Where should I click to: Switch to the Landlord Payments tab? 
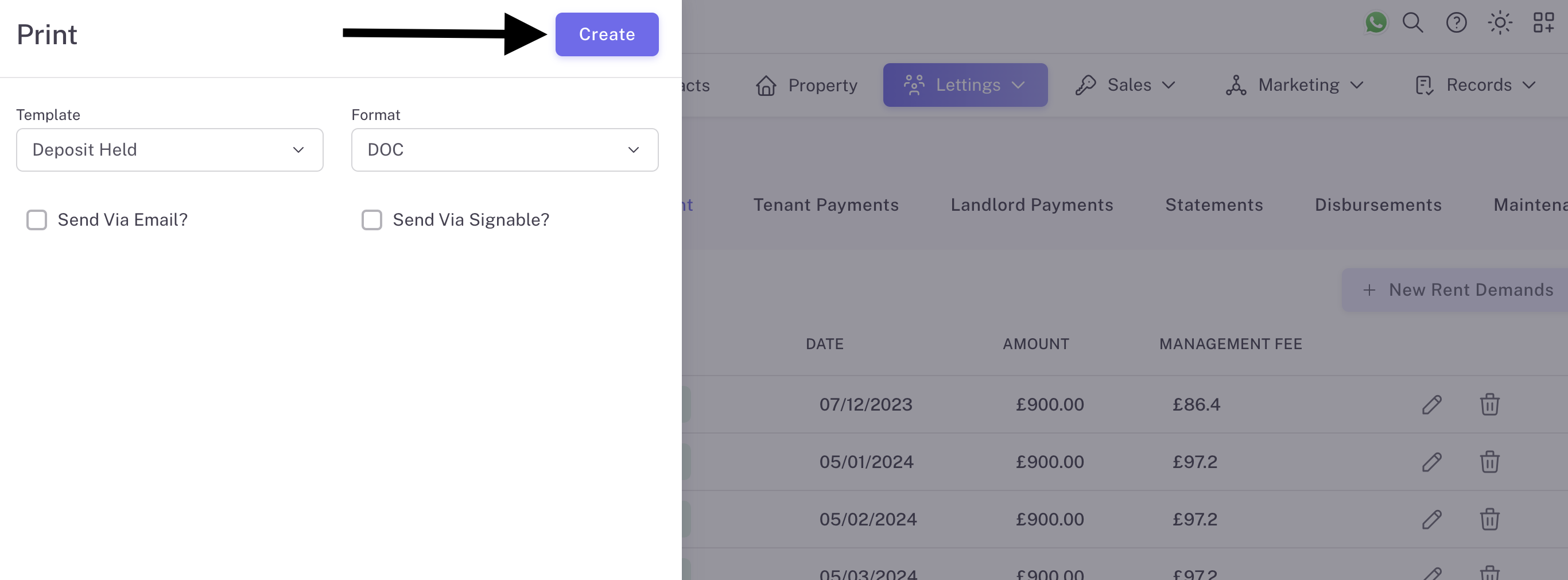[x=1032, y=204]
